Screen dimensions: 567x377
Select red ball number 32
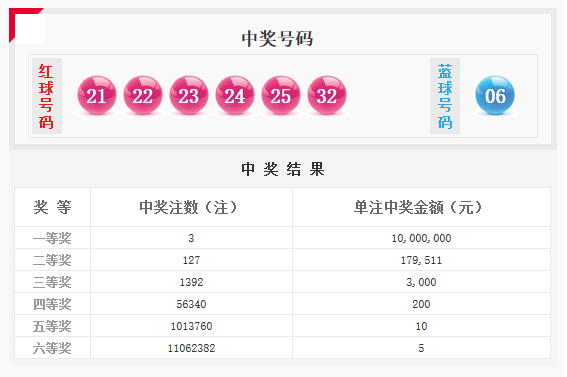[327, 95]
